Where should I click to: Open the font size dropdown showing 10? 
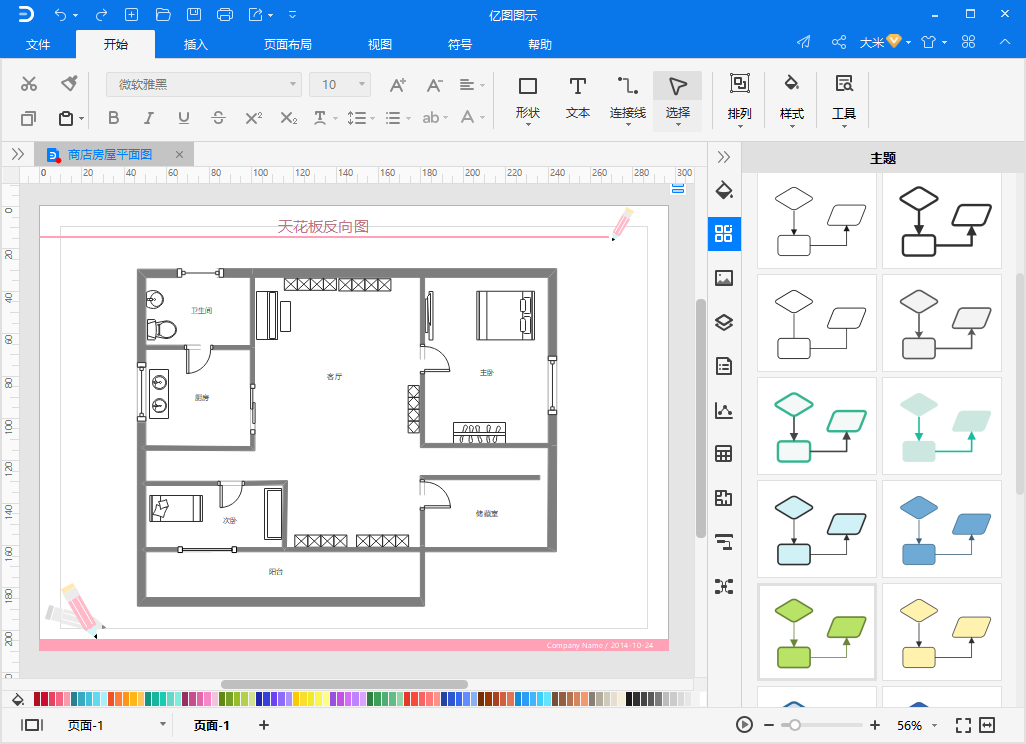(x=340, y=84)
